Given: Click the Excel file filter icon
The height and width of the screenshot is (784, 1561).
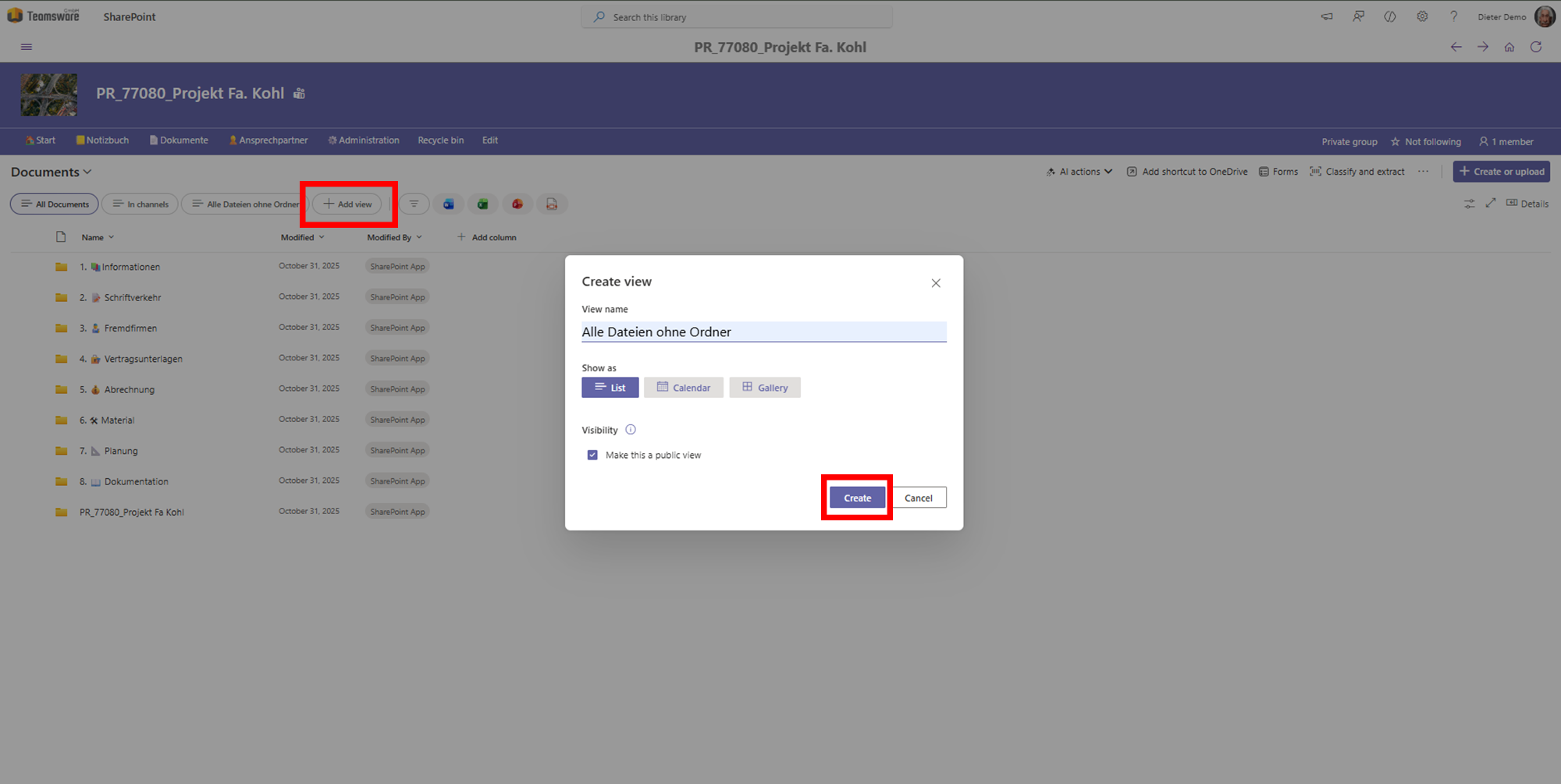Looking at the screenshot, I should pos(483,204).
